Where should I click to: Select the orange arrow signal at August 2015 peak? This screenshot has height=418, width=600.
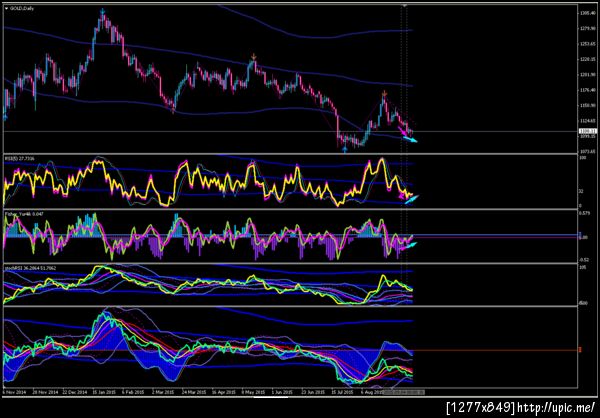click(385, 93)
